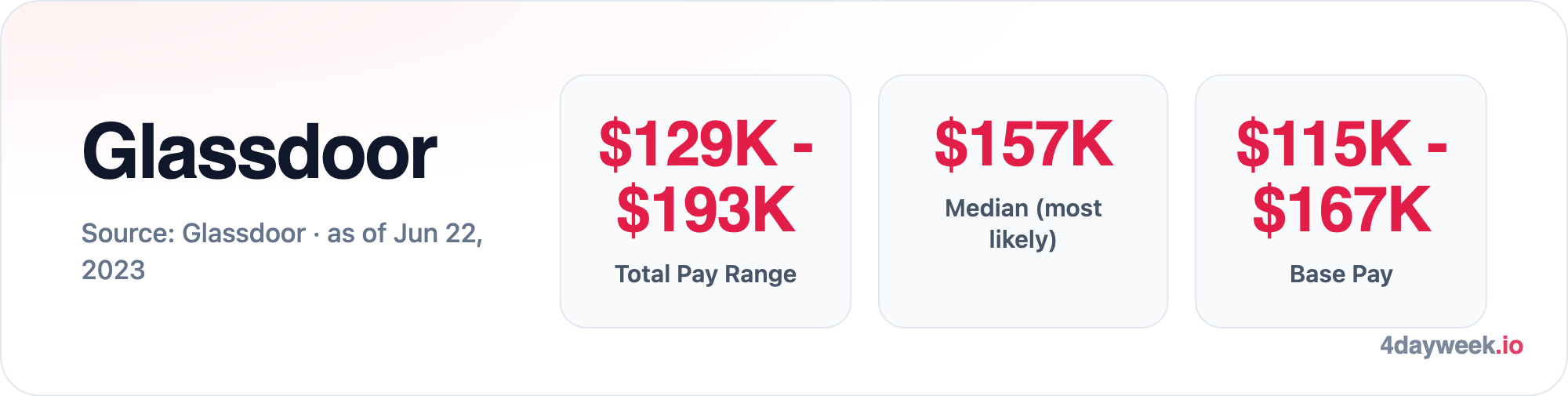Open the Base Pay card
The image size is (1568, 396).
(x=1341, y=202)
